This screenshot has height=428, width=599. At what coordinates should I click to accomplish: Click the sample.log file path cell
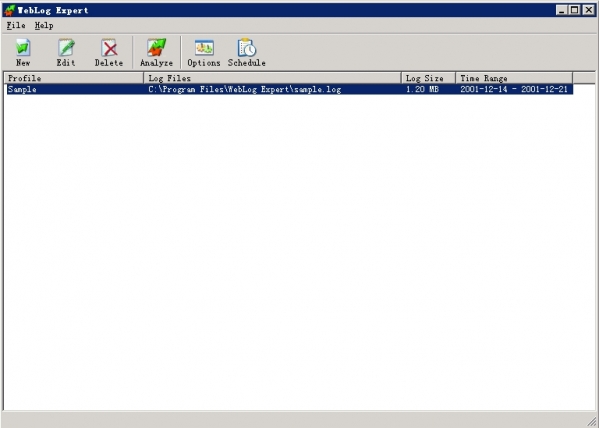coord(244,89)
